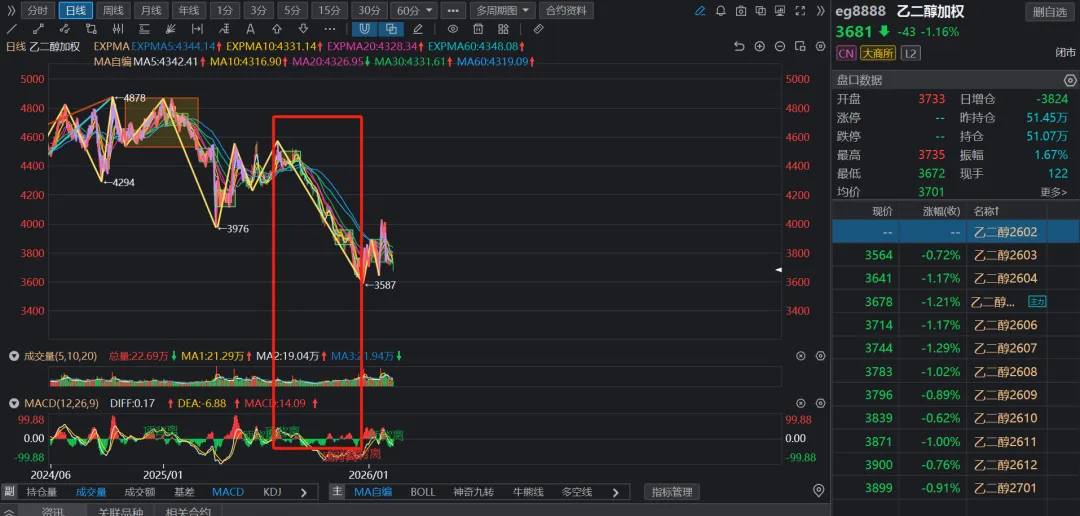Open 指标管理 indicator manager
1080x516 pixels.
click(x=672, y=492)
